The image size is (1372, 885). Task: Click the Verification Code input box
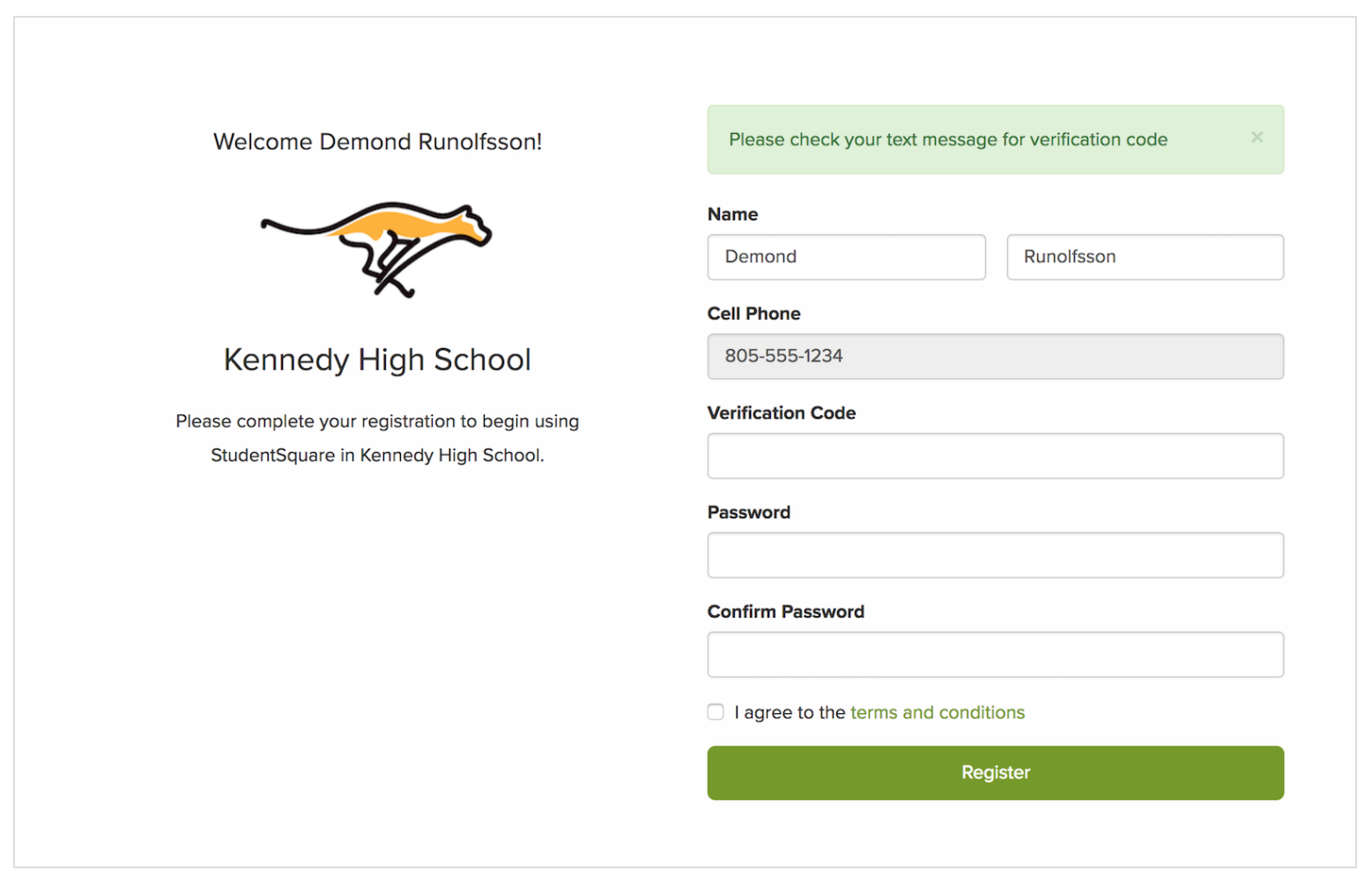pyautogui.click(x=995, y=456)
